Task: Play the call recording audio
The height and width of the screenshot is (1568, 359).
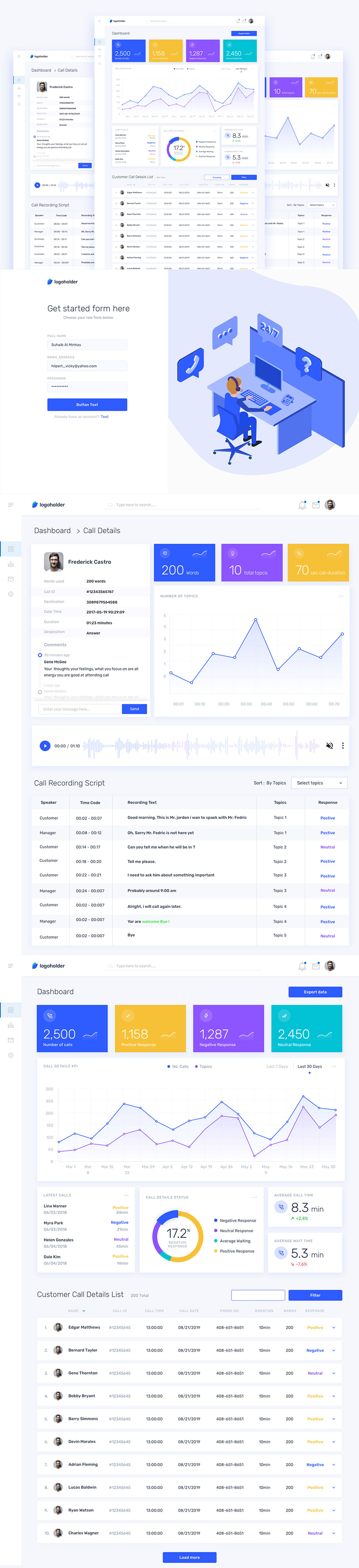Action: (45, 746)
